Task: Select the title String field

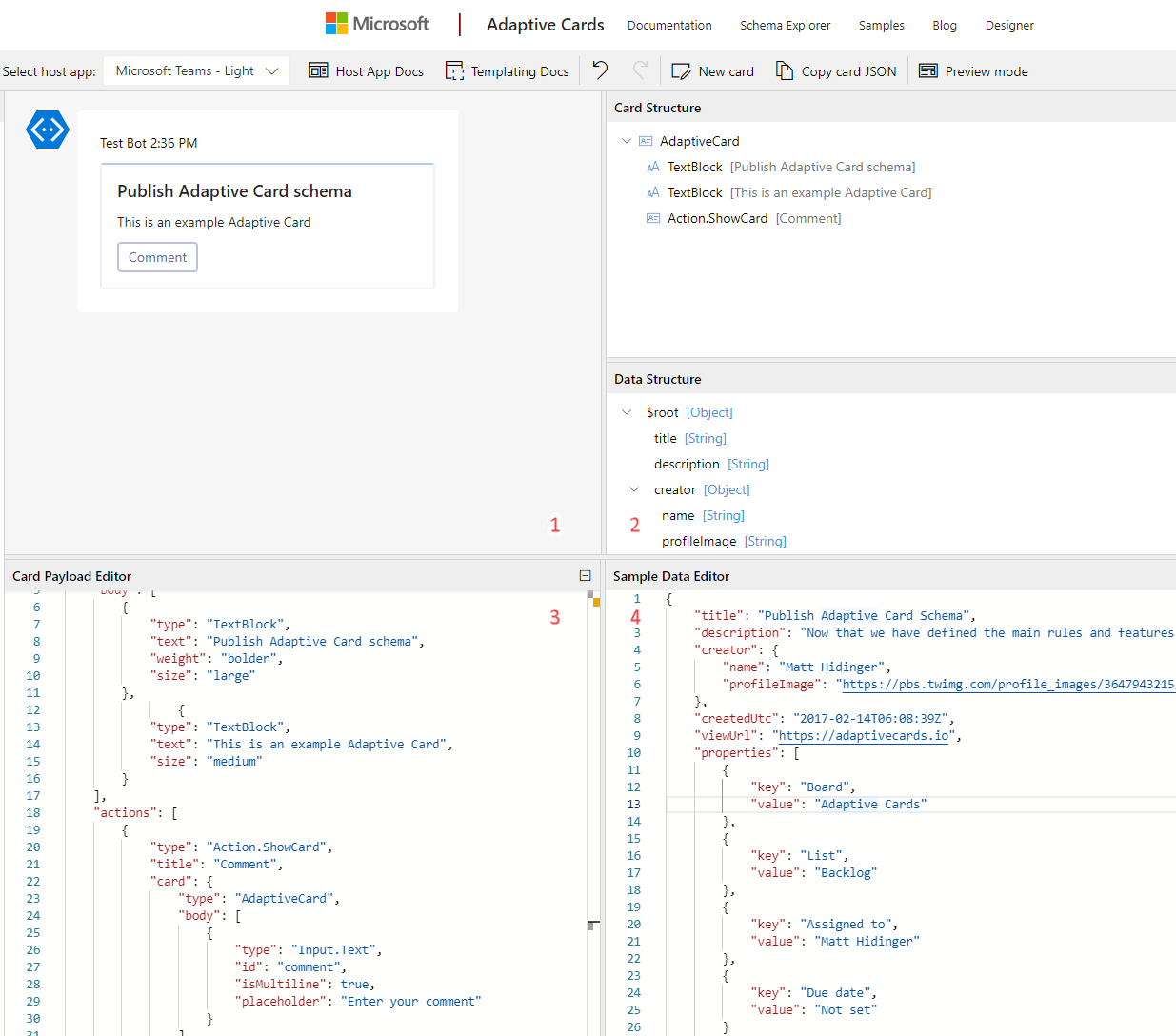Action: (x=690, y=438)
